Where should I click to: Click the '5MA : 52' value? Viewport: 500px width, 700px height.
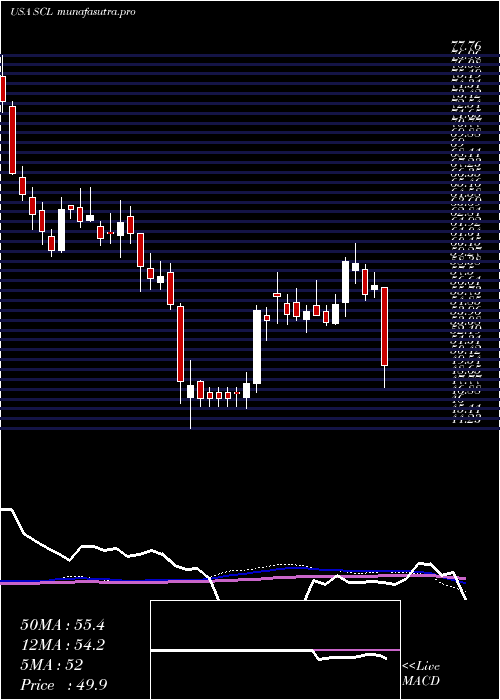[x=51, y=665]
